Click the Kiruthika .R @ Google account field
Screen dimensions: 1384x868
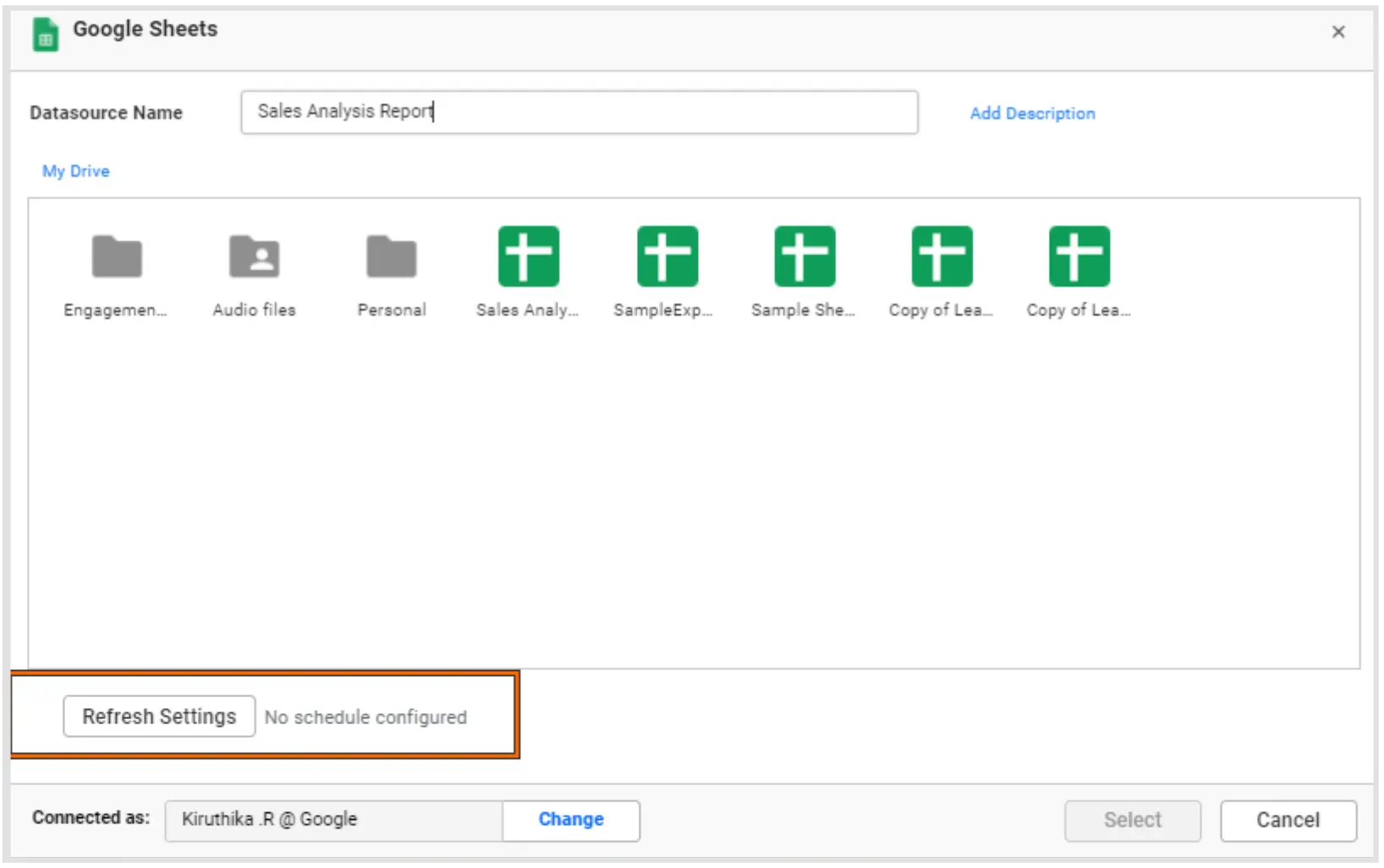[333, 820]
